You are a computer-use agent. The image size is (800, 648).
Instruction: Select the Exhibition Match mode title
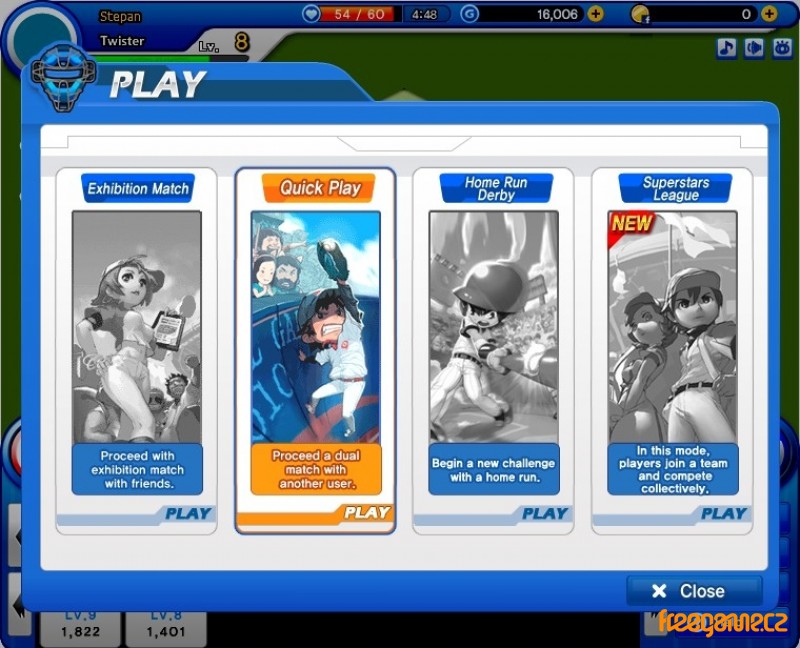pos(137,188)
